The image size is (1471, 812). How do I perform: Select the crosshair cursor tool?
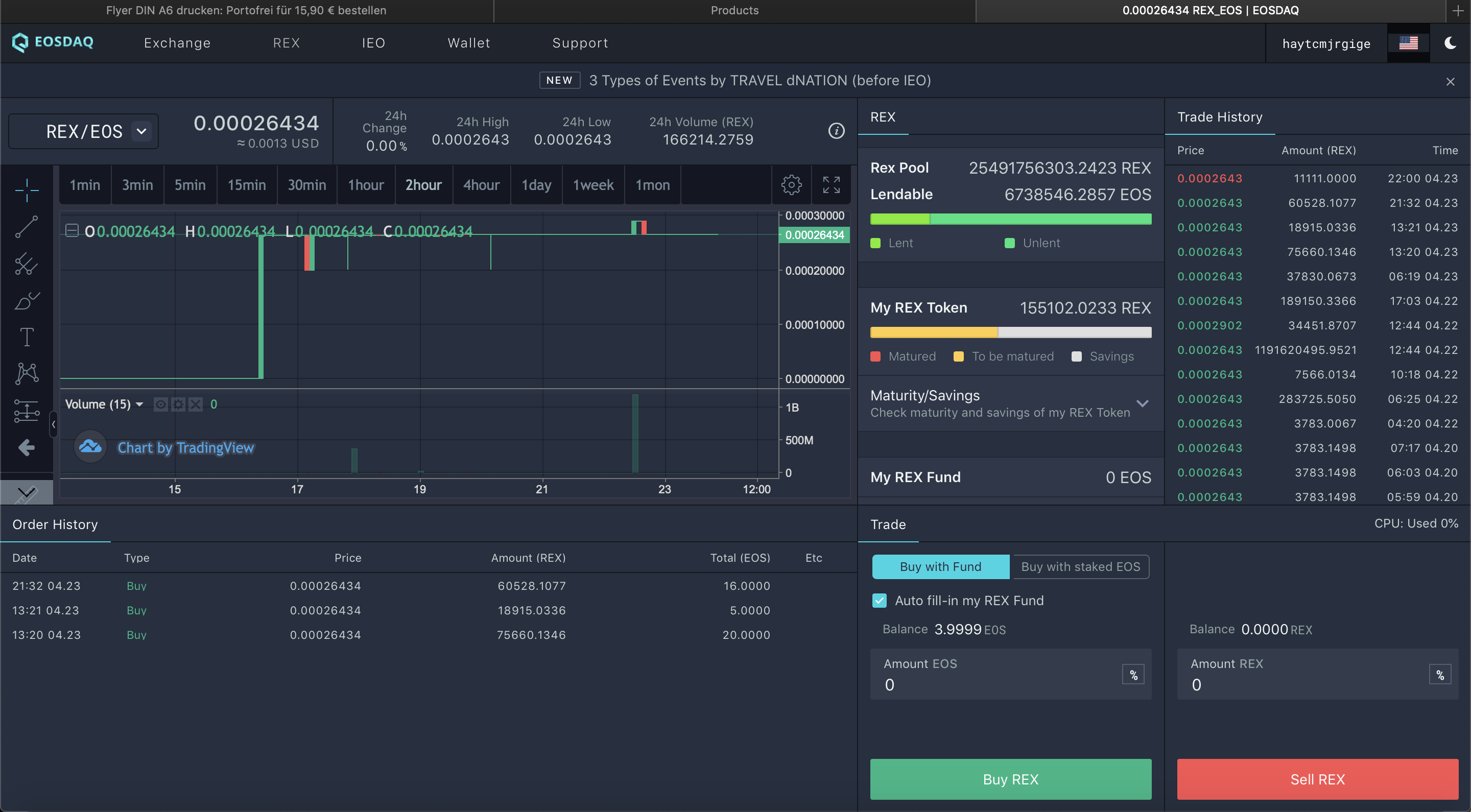(x=27, y=190)
